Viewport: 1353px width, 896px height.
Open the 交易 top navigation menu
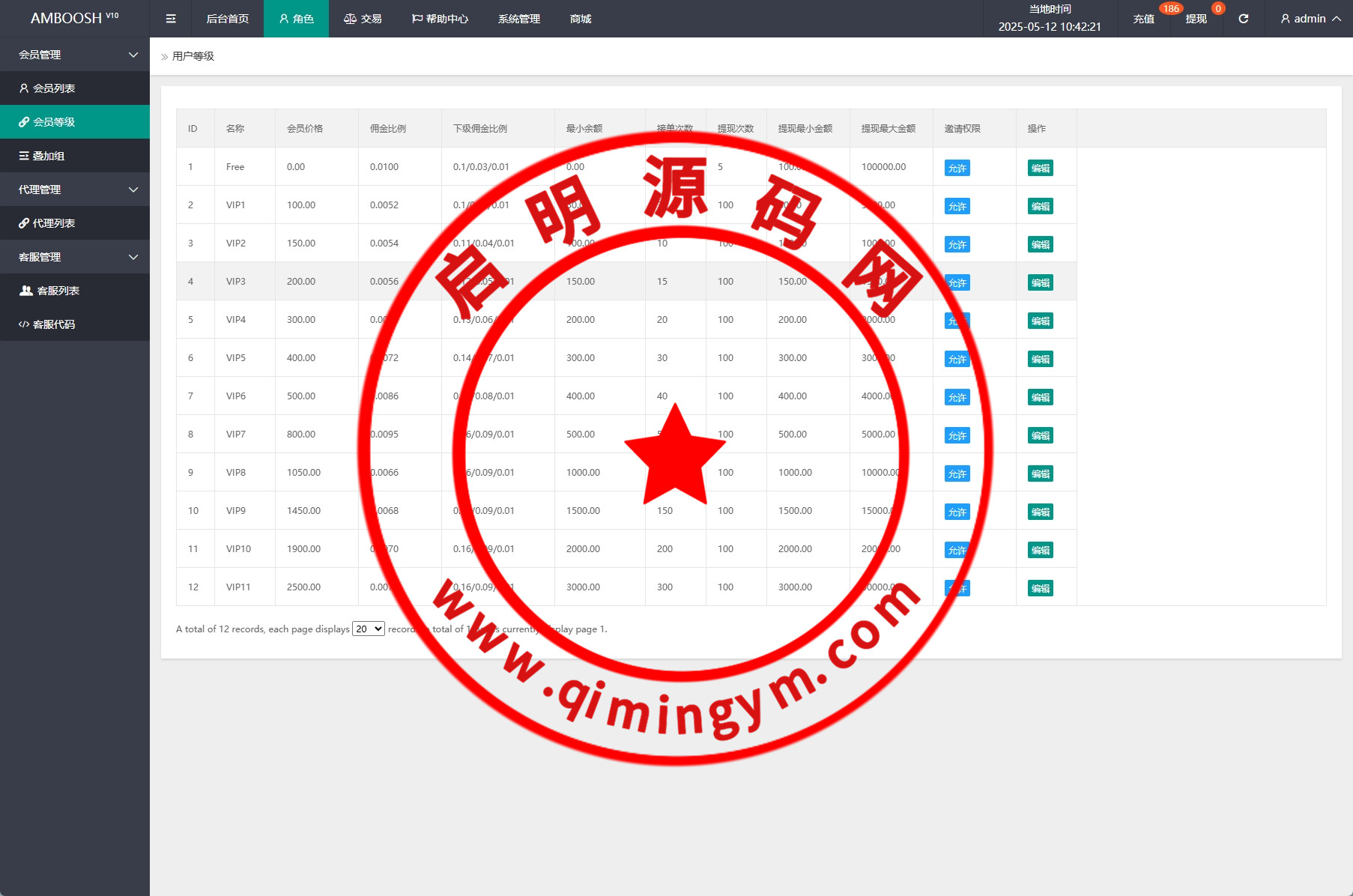(x=363, y=19)
